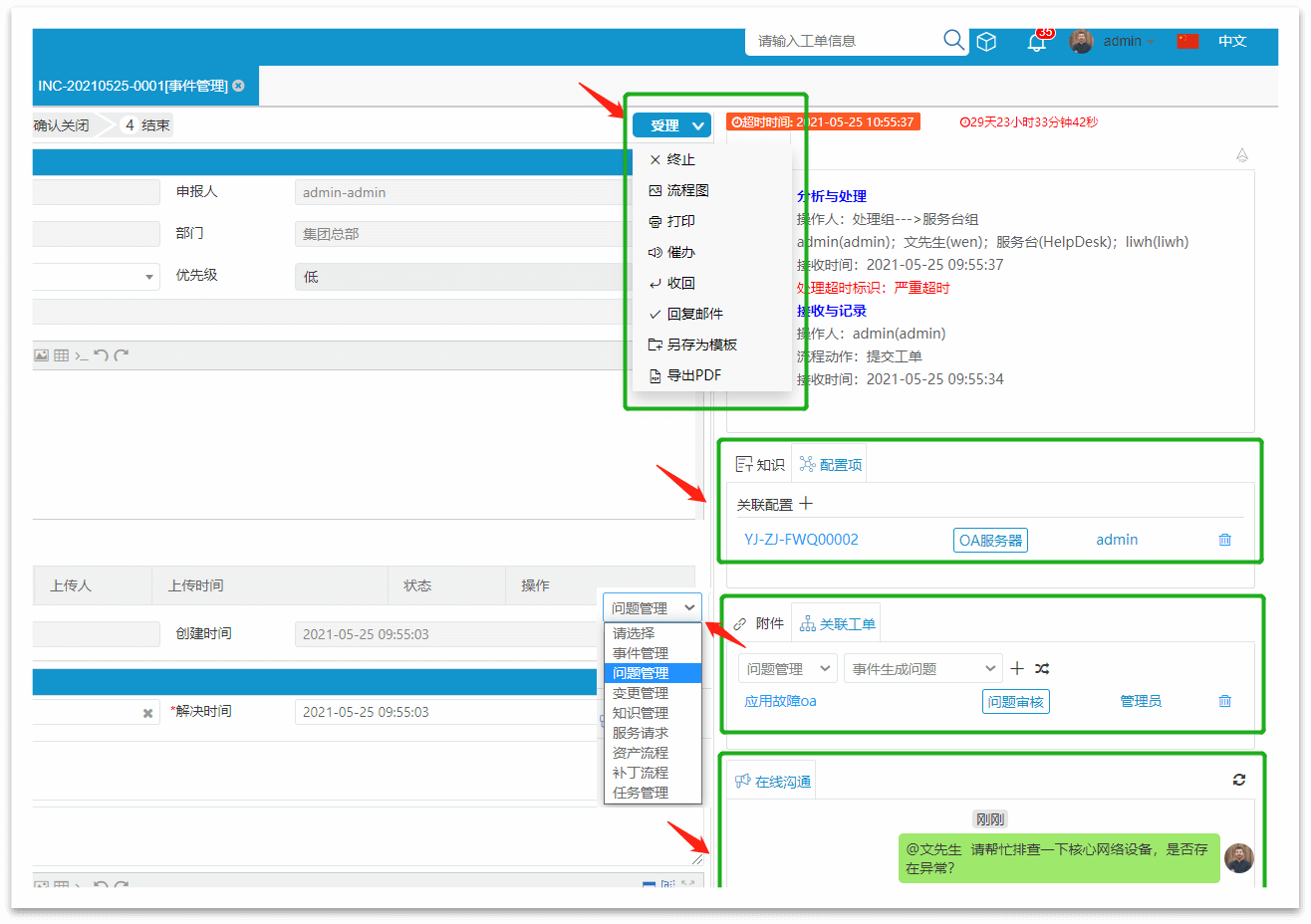Select 导出PDF from the menu
The width and height of the screenshot is (1311, 924).
pos(693,375)
